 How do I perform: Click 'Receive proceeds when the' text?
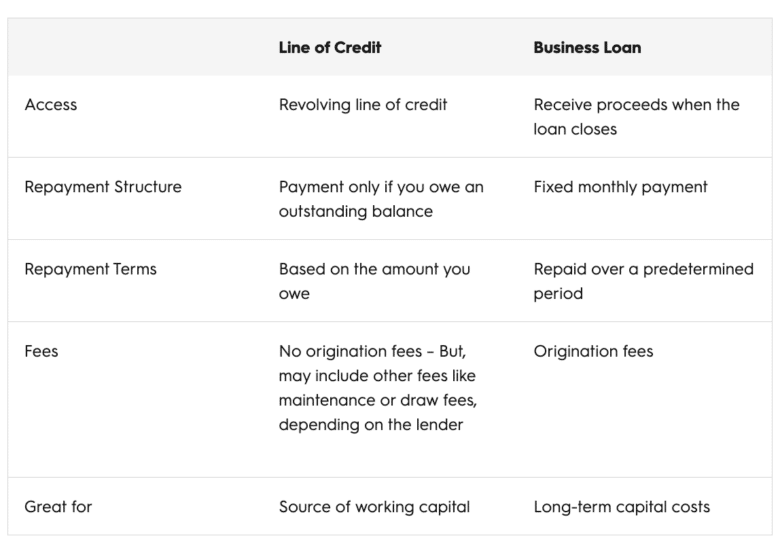pyautogui.click(x=636, y=105)
